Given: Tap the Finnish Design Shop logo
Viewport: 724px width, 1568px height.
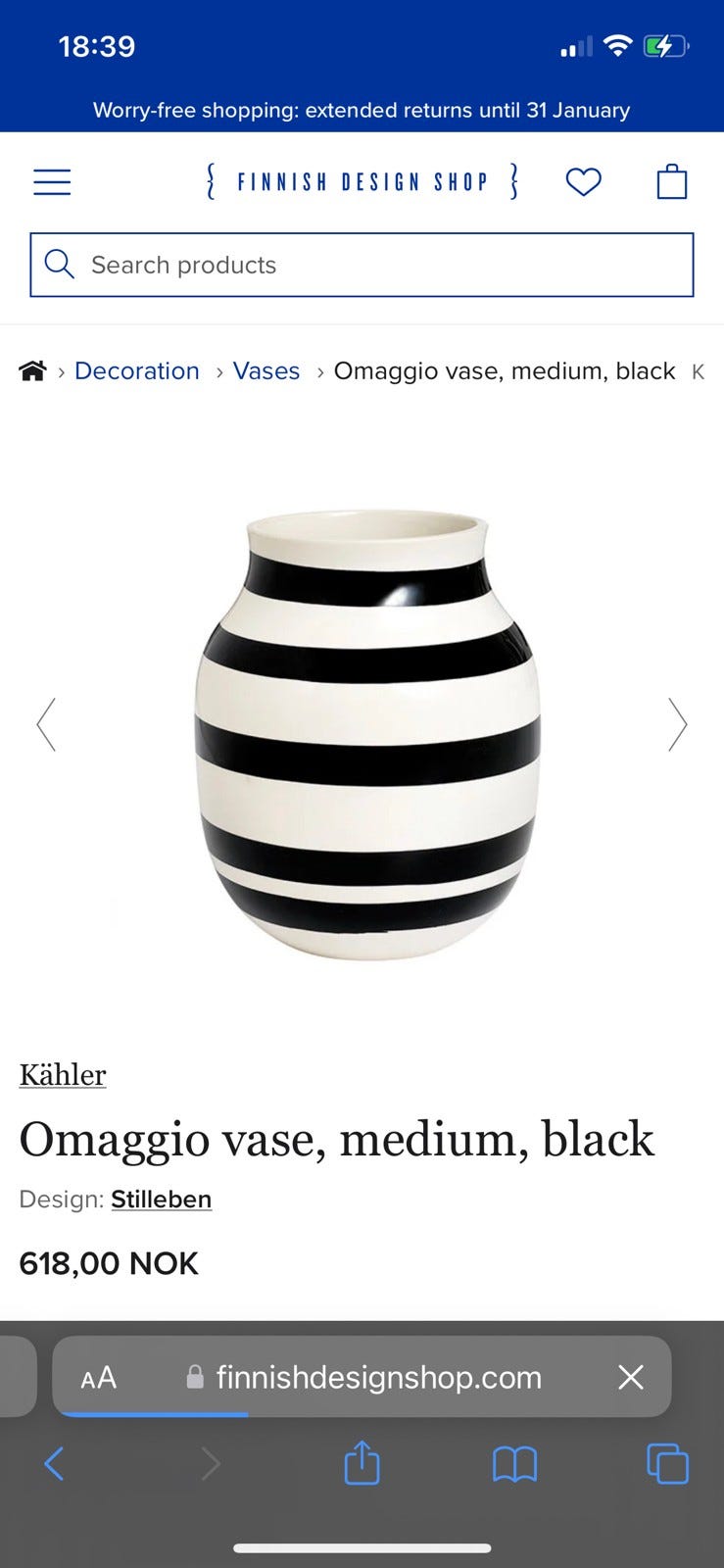Looking at the screenshot, I should tap(362, 182).
